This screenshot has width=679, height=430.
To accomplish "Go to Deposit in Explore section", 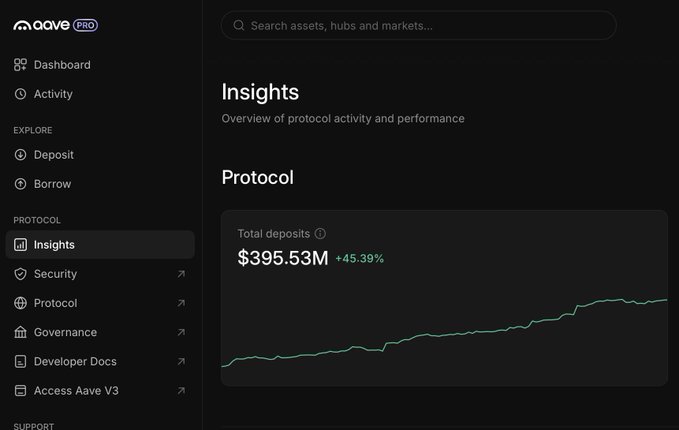I will tap(100, 155).
